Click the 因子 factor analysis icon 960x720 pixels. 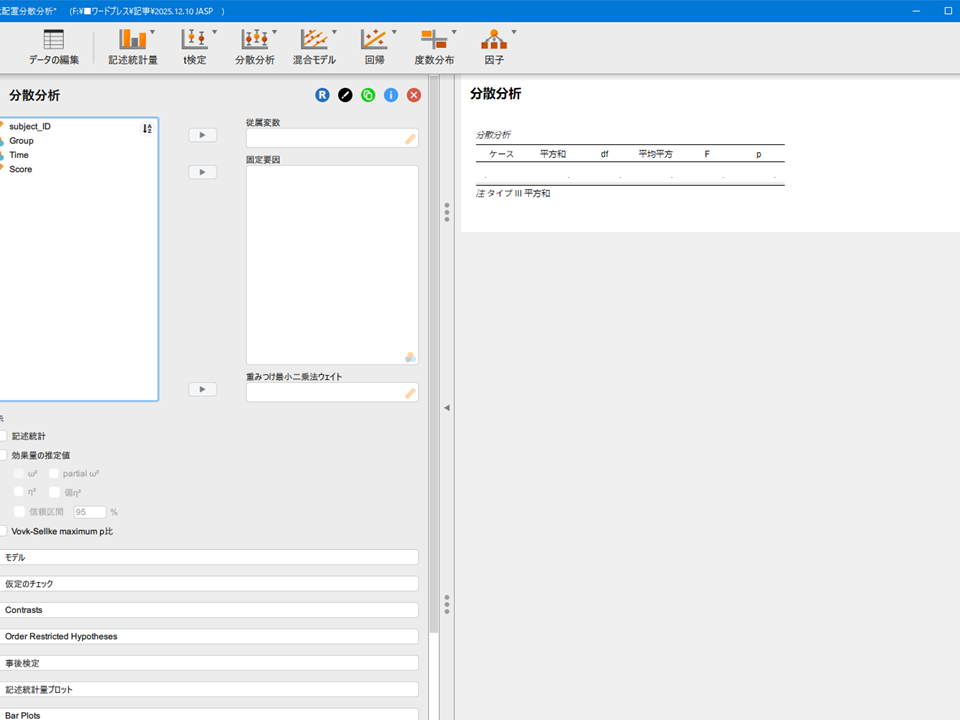[494, 47]
